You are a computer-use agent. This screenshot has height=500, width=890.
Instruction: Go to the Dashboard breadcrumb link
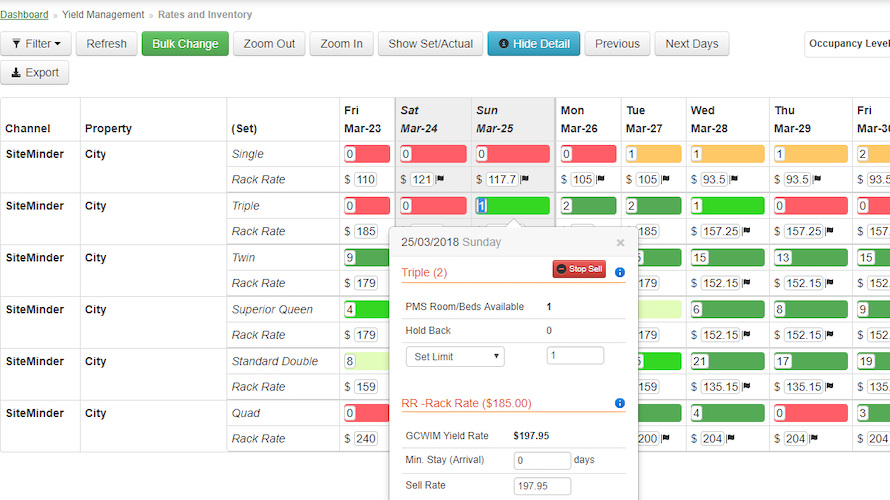[x=24, y=15]
